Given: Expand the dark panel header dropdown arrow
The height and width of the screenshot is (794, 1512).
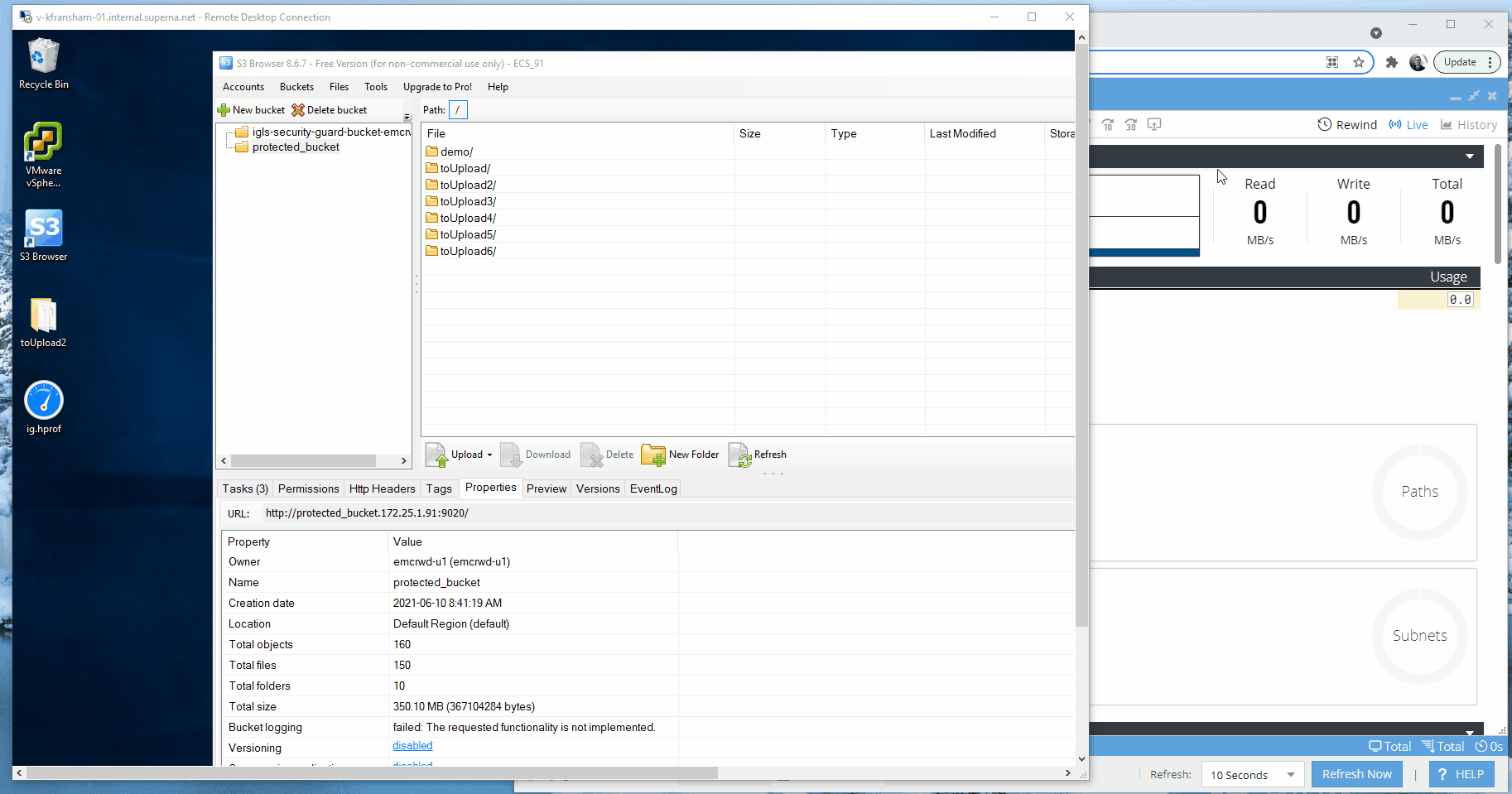Looking at the screenshot, I should [1470, 156].
